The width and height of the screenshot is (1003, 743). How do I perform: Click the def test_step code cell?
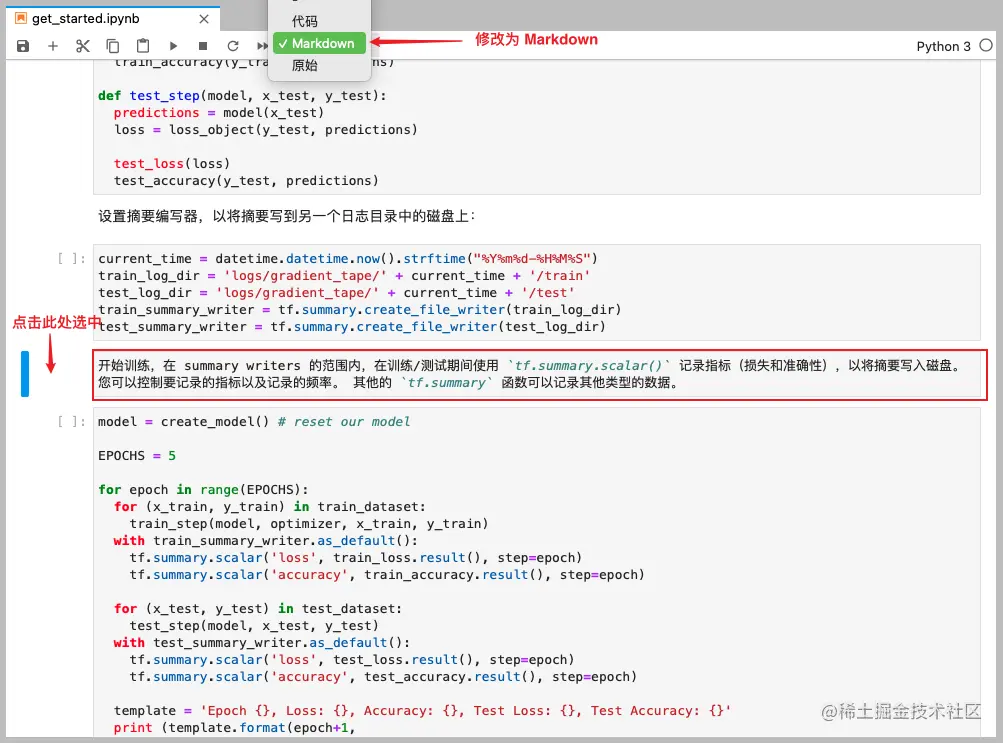pyautogui.click(x=536, y=127)
